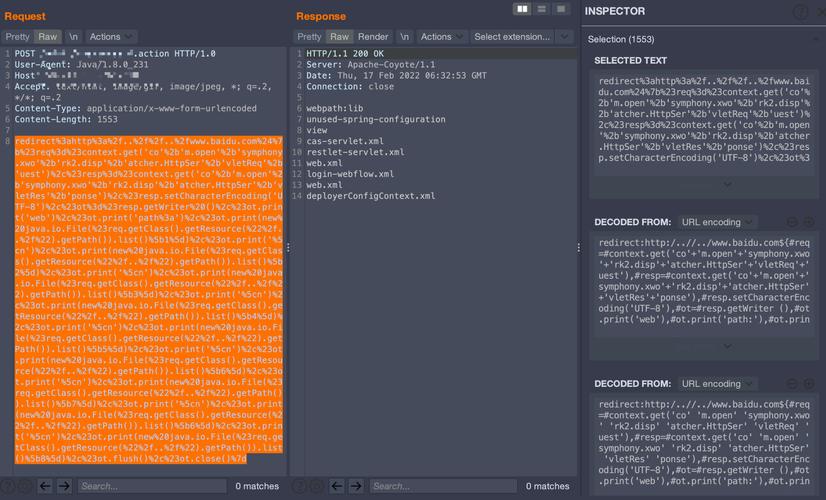Click inside Selected Text box

[704, 120]
